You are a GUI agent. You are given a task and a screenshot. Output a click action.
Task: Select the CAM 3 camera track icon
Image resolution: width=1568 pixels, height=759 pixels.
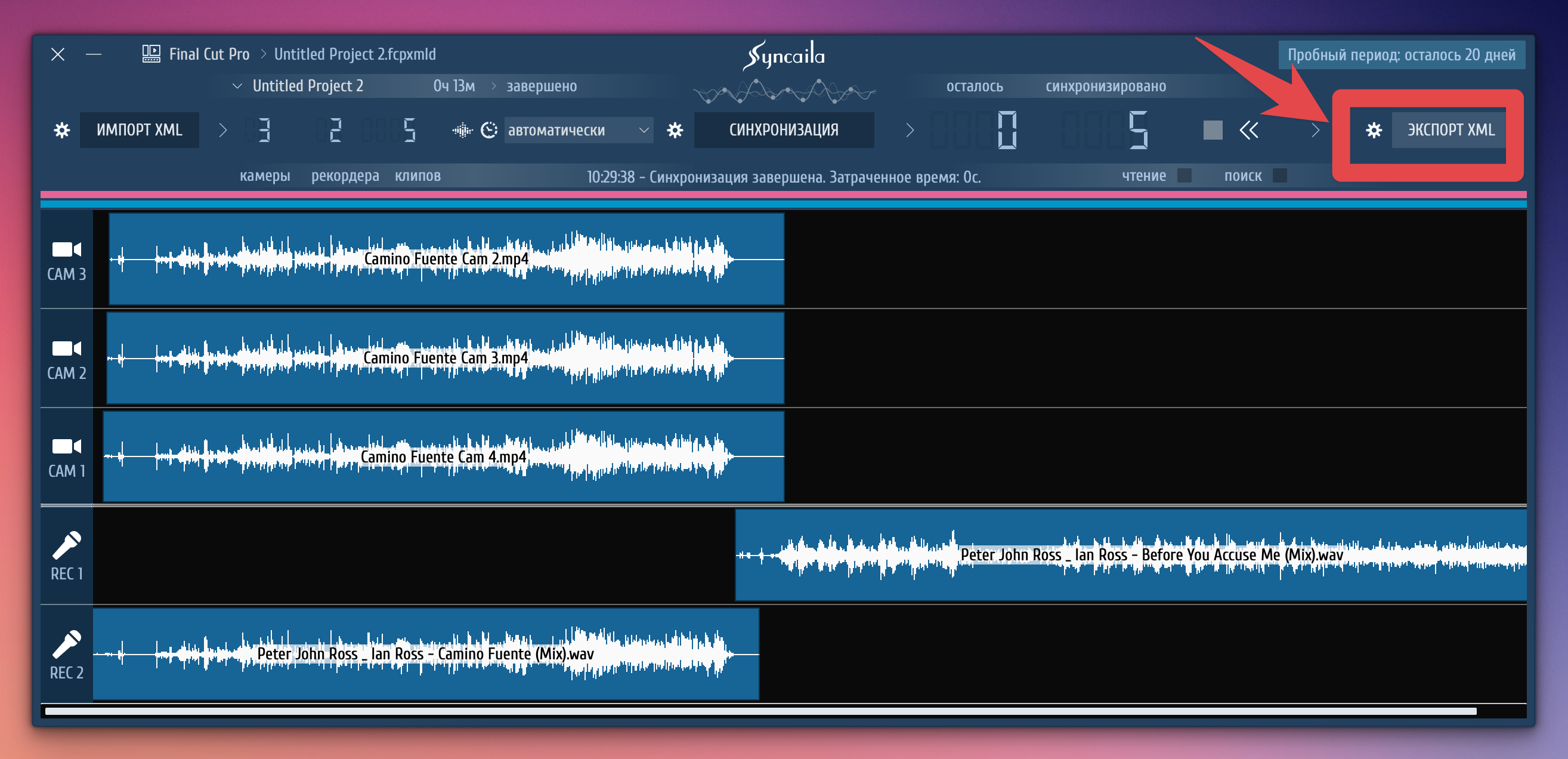tap(66, 250)
